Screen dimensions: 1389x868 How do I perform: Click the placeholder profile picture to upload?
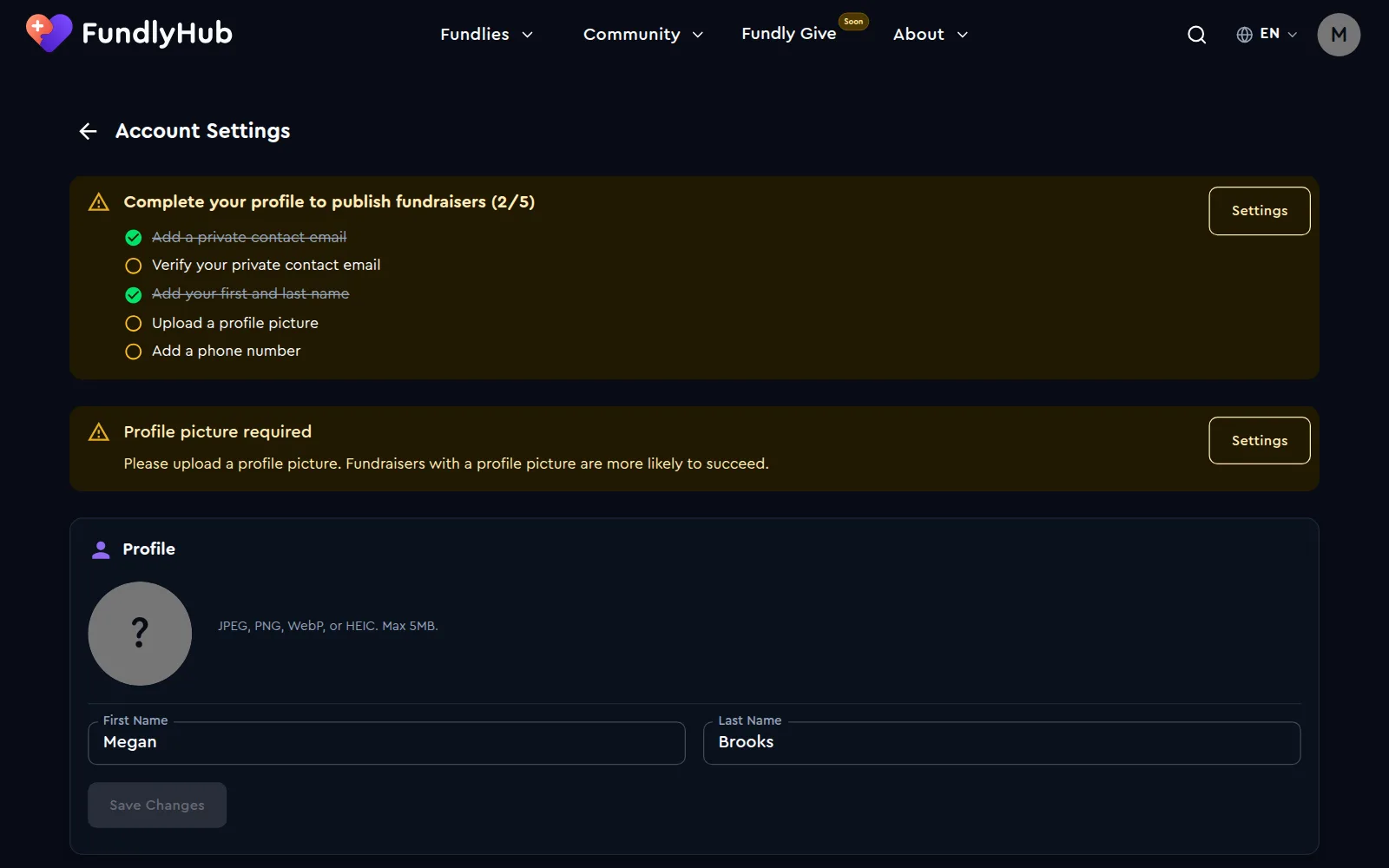140,634
